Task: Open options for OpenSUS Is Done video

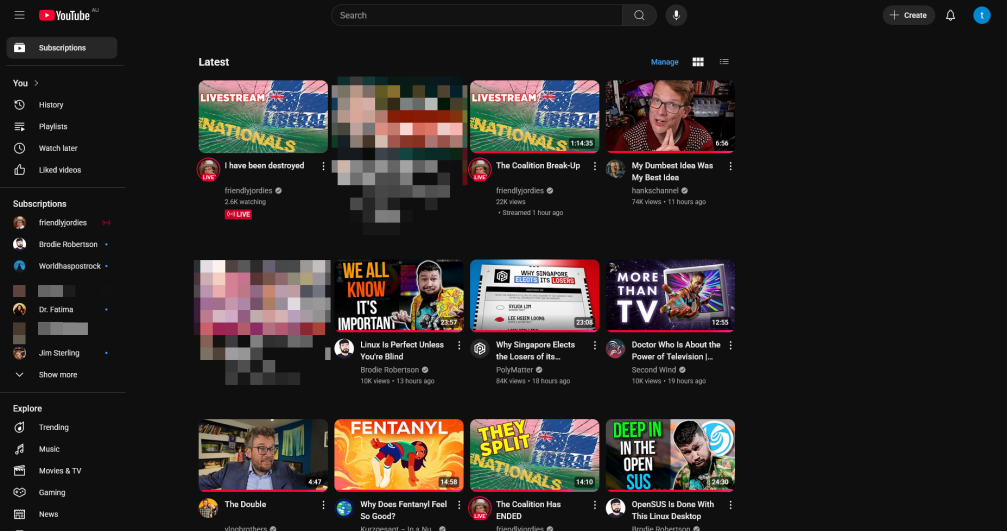Action: point(730,505)
